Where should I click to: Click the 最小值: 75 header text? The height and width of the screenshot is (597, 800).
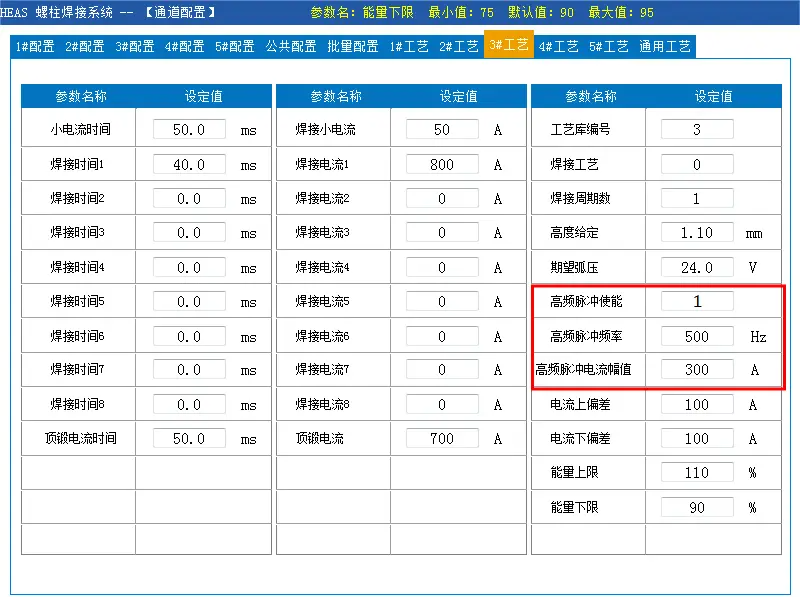click(461, 12)
